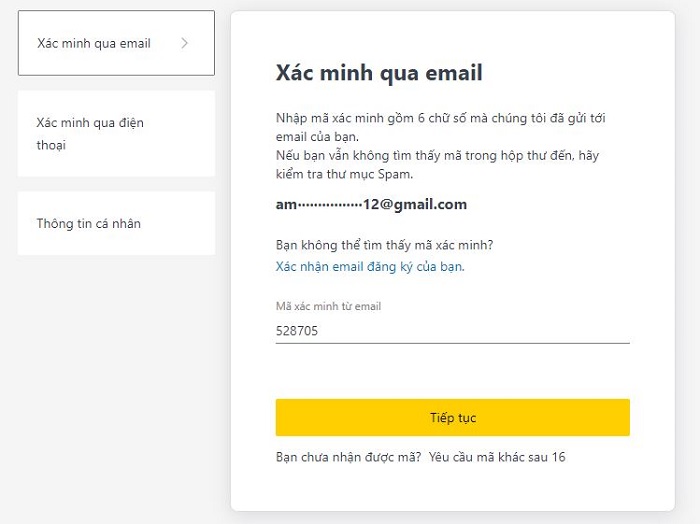This screenshot has width=700, height=524.
Task: Focus the email verification code input field
Action: [x=452, y=330]
